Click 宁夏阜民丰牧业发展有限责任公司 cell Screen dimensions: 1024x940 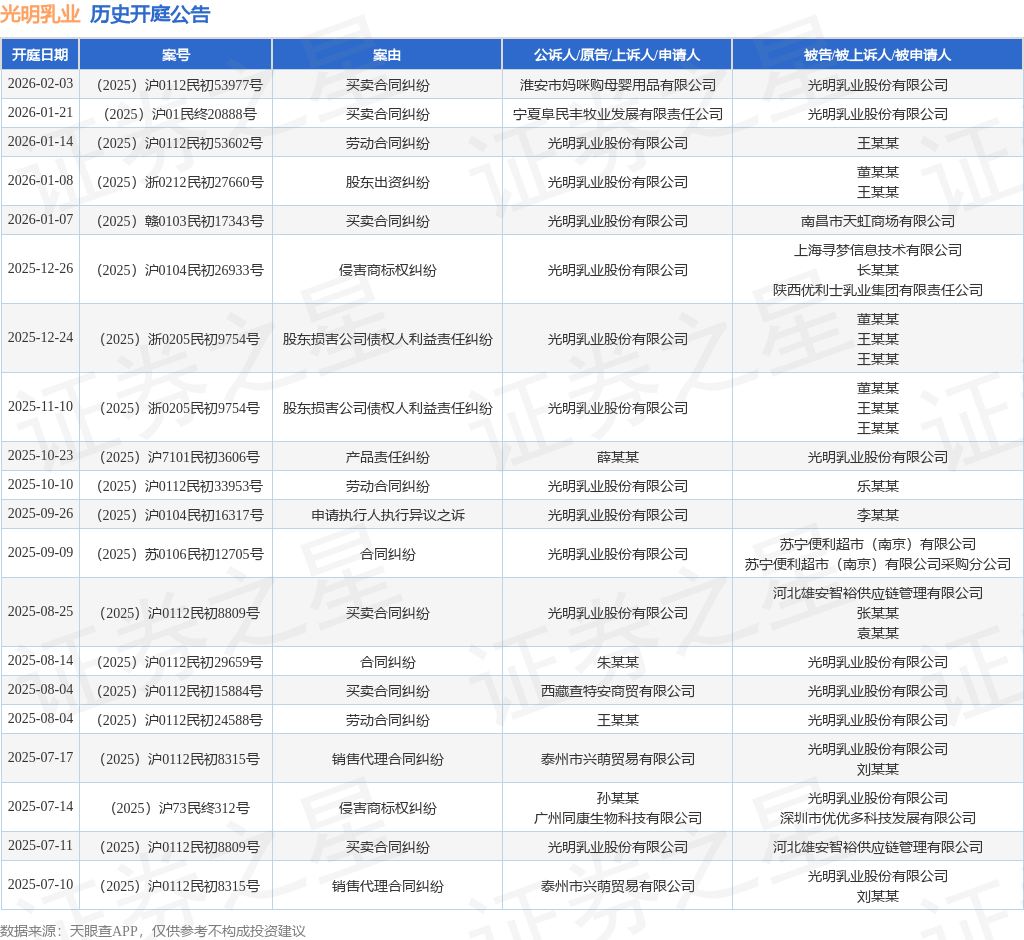point(617,114)
